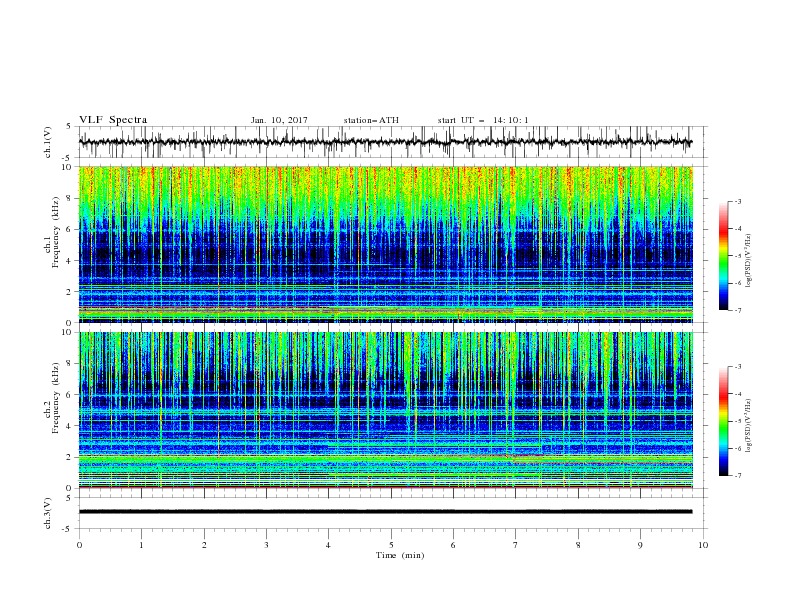Click inside the ch.1 spectrogram panel
This screenshot has height=612, width=792.
(385, 244)
